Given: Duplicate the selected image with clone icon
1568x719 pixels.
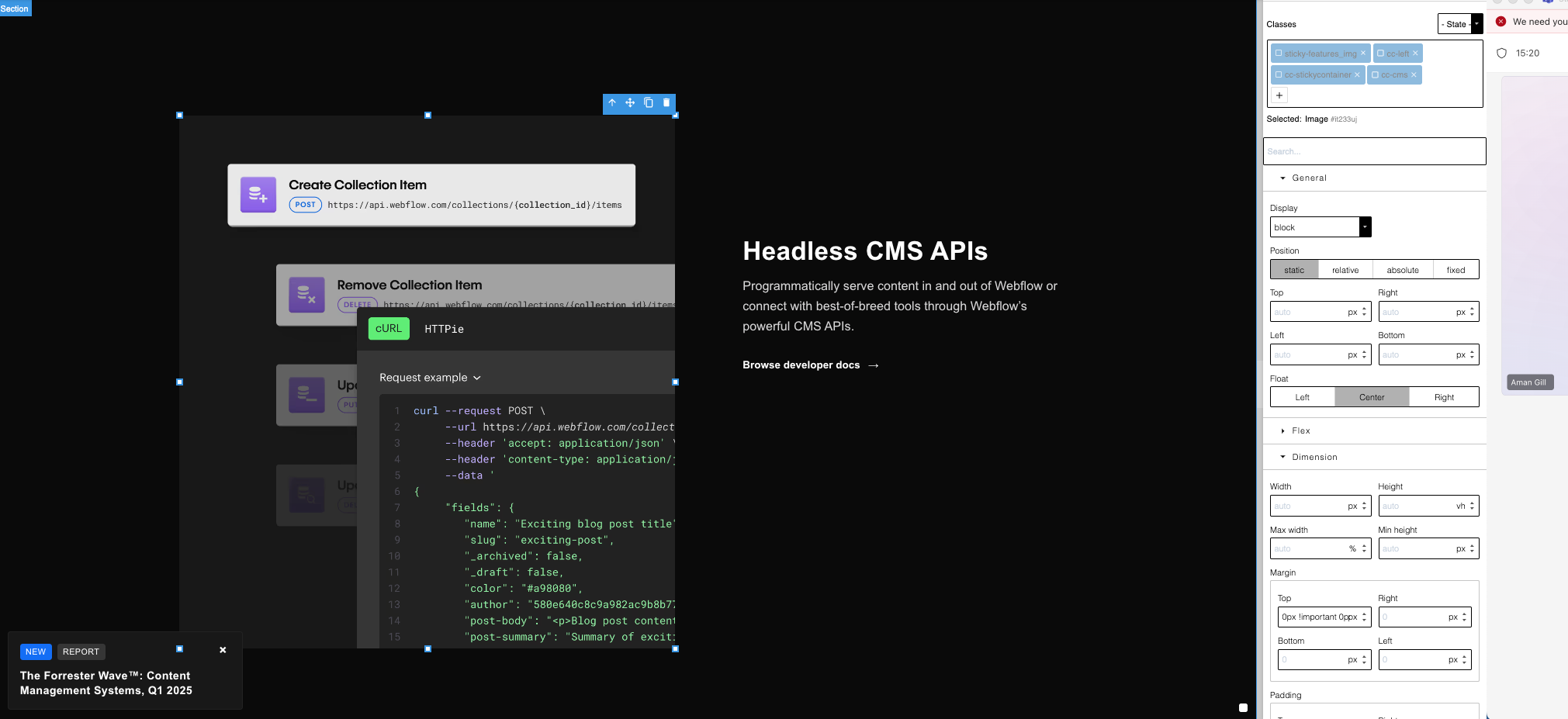Looking at the screenshot, I should pyautogui.click(x=649, y=102).
